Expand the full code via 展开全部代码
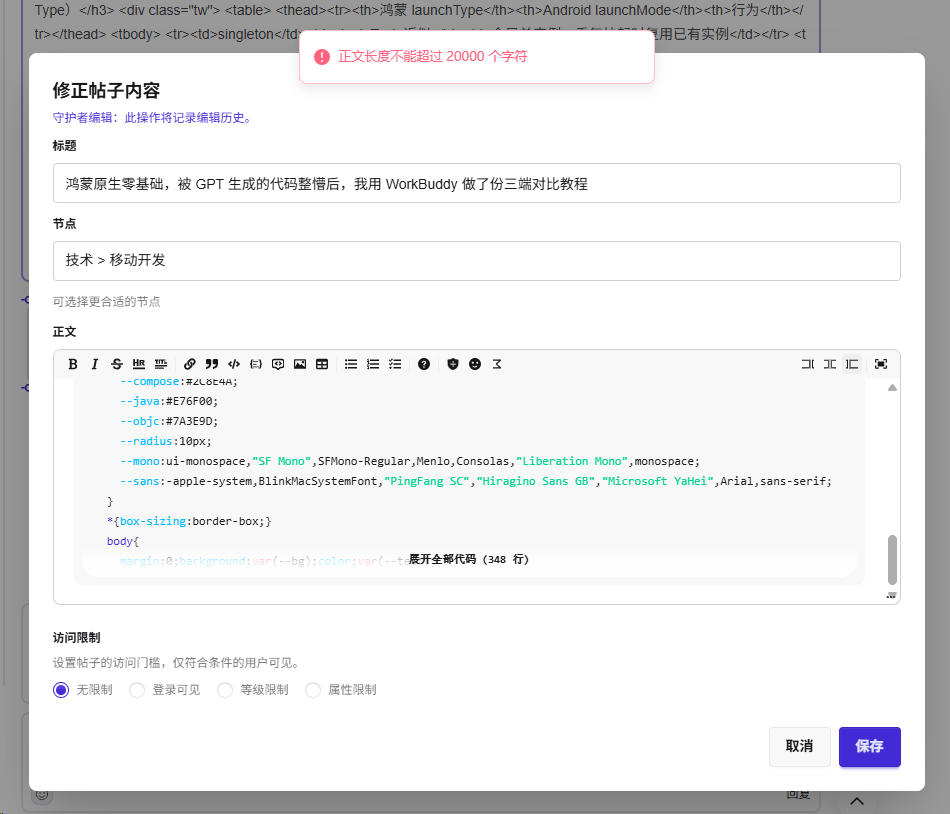The height and width of the screenshot is (814, 950). coord(469,560)
